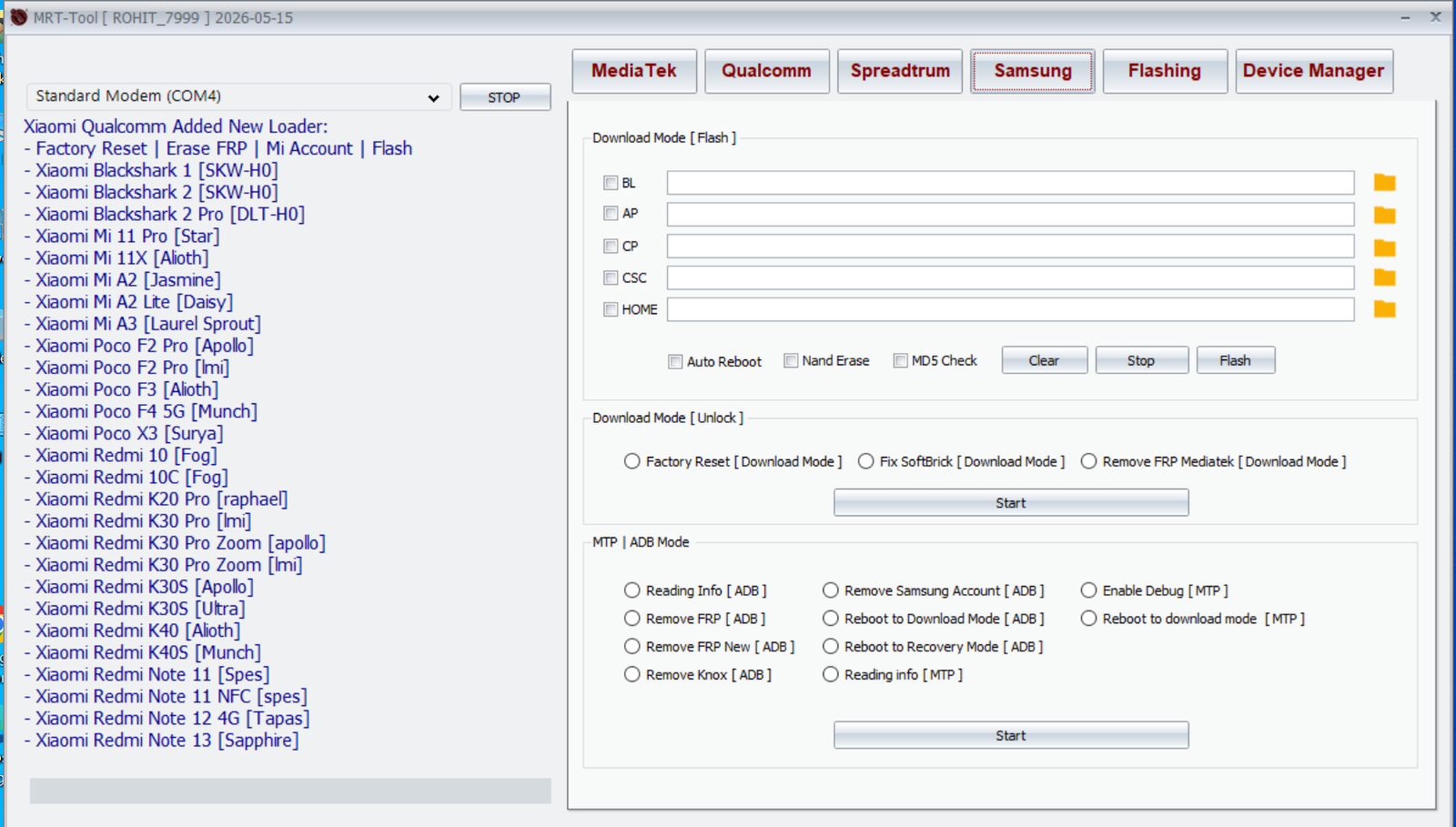1456x827 pixels.
Task: Switch to the MediaTek tab
Action: click(x=633, y=71)
